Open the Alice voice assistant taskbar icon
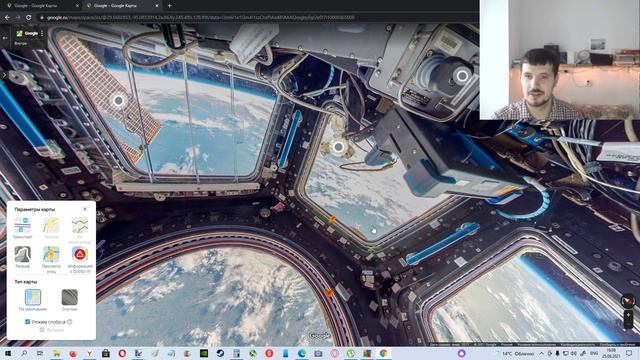The height and width of the screenshot is (360, 640). [x=462, y=353]
